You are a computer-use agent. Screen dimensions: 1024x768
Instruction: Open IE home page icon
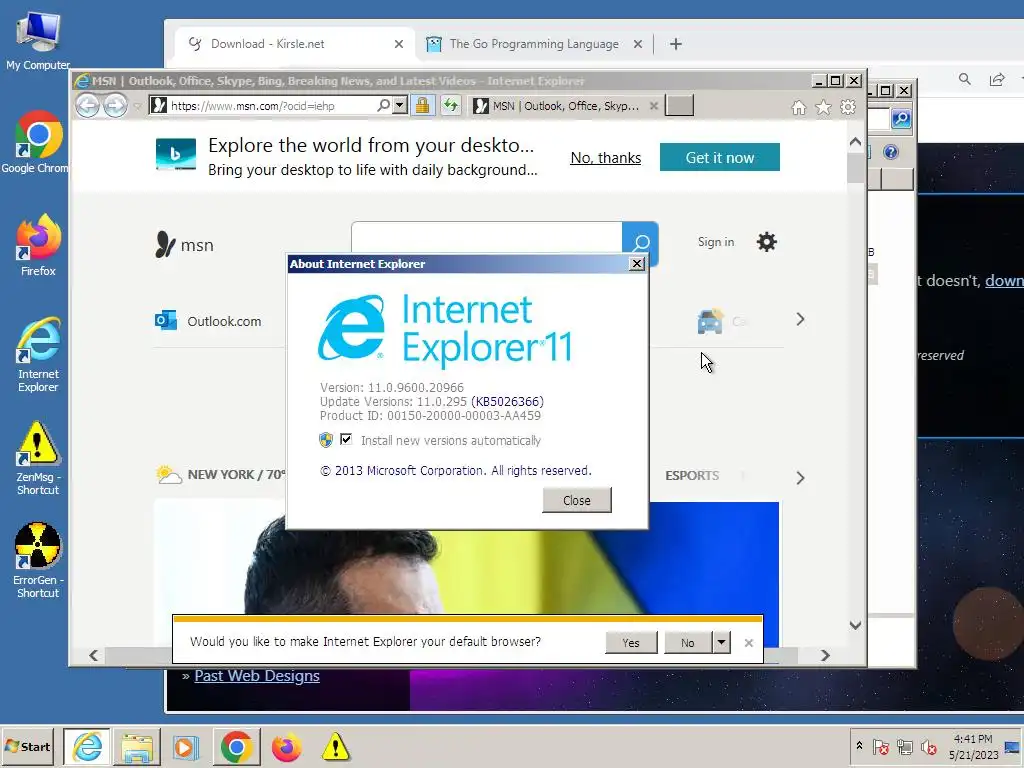[x=799, y=107]
